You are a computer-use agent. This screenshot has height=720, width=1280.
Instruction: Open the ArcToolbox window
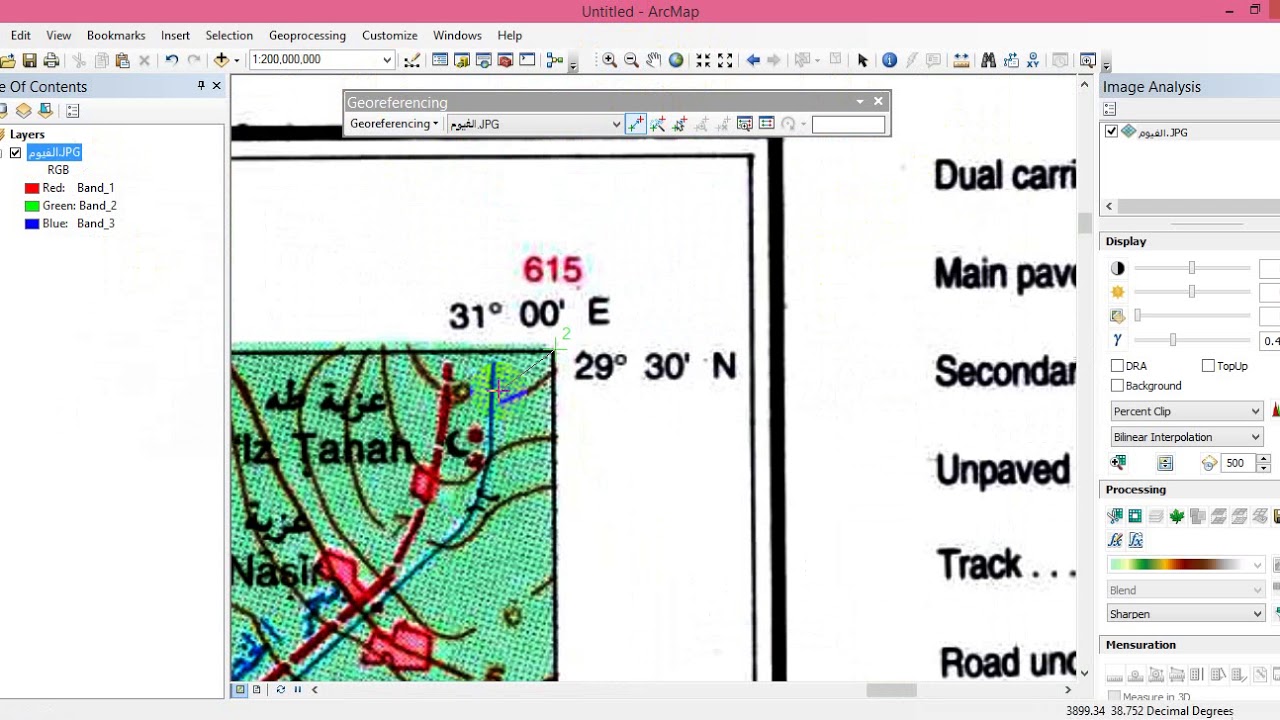[505, 61]
